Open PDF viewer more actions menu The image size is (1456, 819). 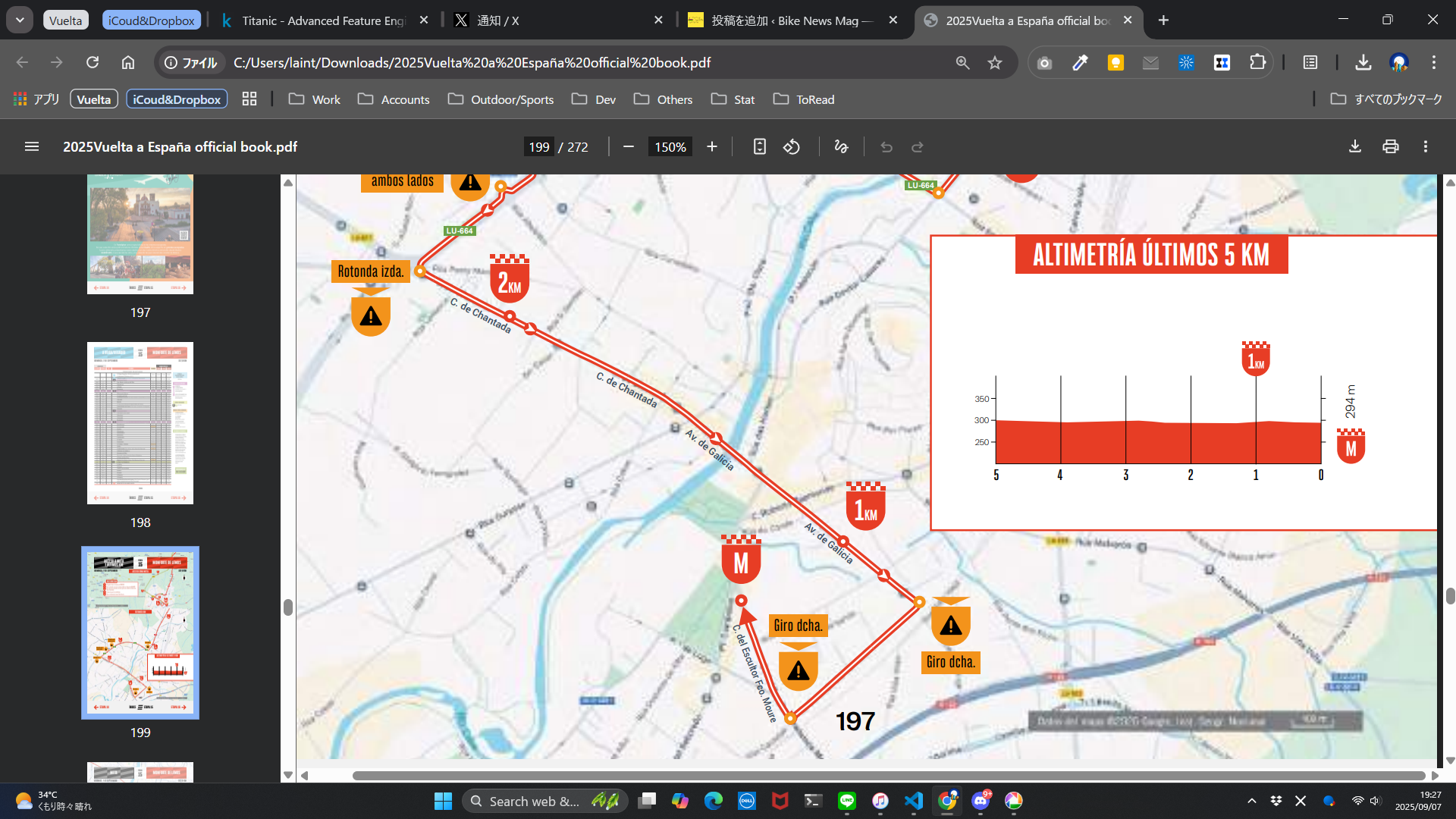[1425, 146]
